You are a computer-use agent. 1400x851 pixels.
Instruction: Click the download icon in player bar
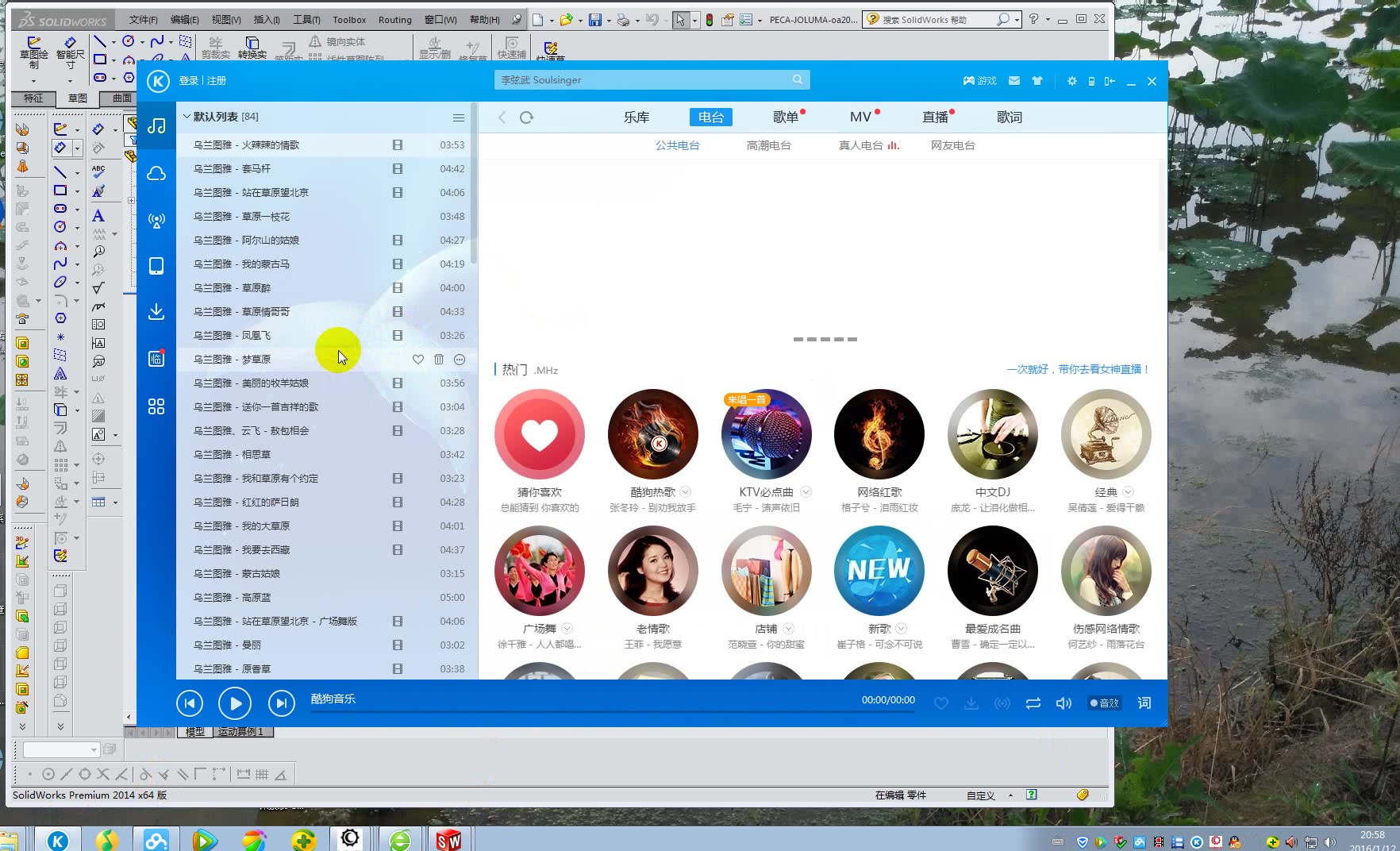pyautogui.click(x=971, y=703)
